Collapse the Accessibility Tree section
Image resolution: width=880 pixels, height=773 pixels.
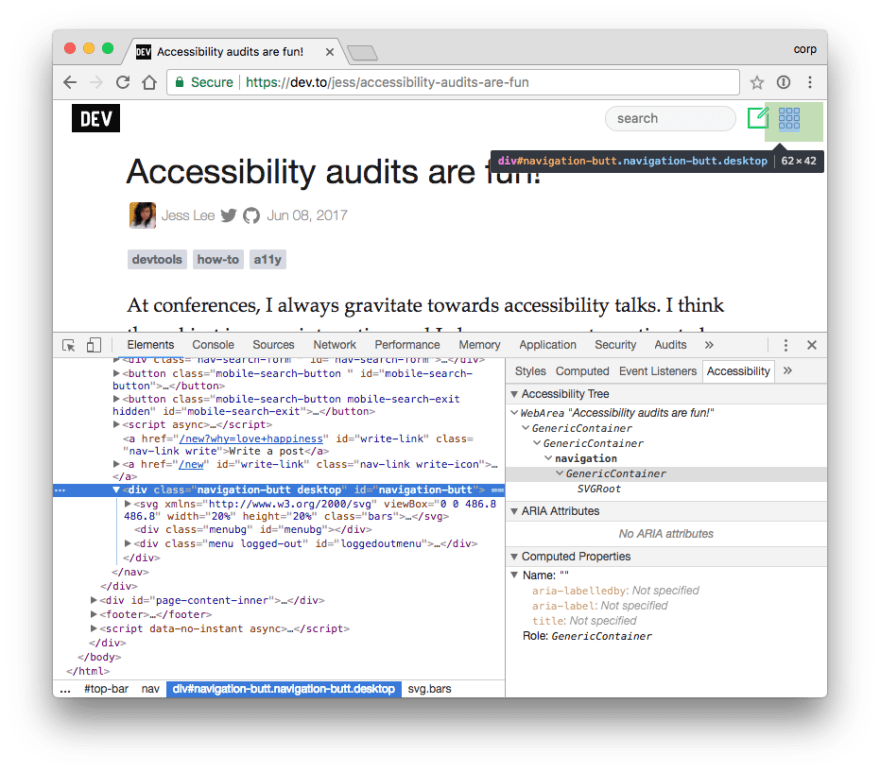click(514, 394)
